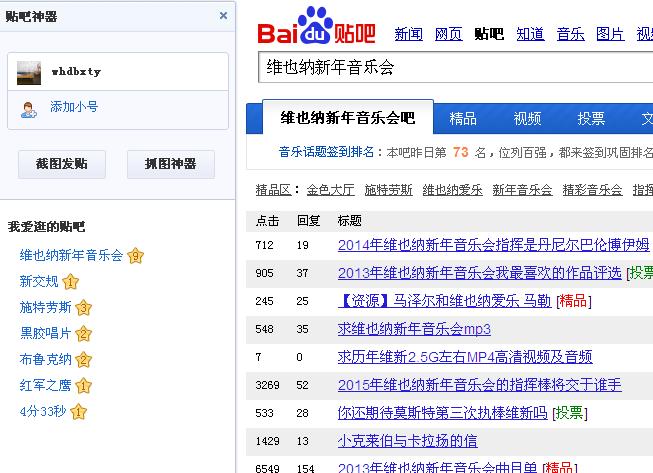Open the 新交规 bar link
This screenshot has height=473, width=653.
click(39, 281)
